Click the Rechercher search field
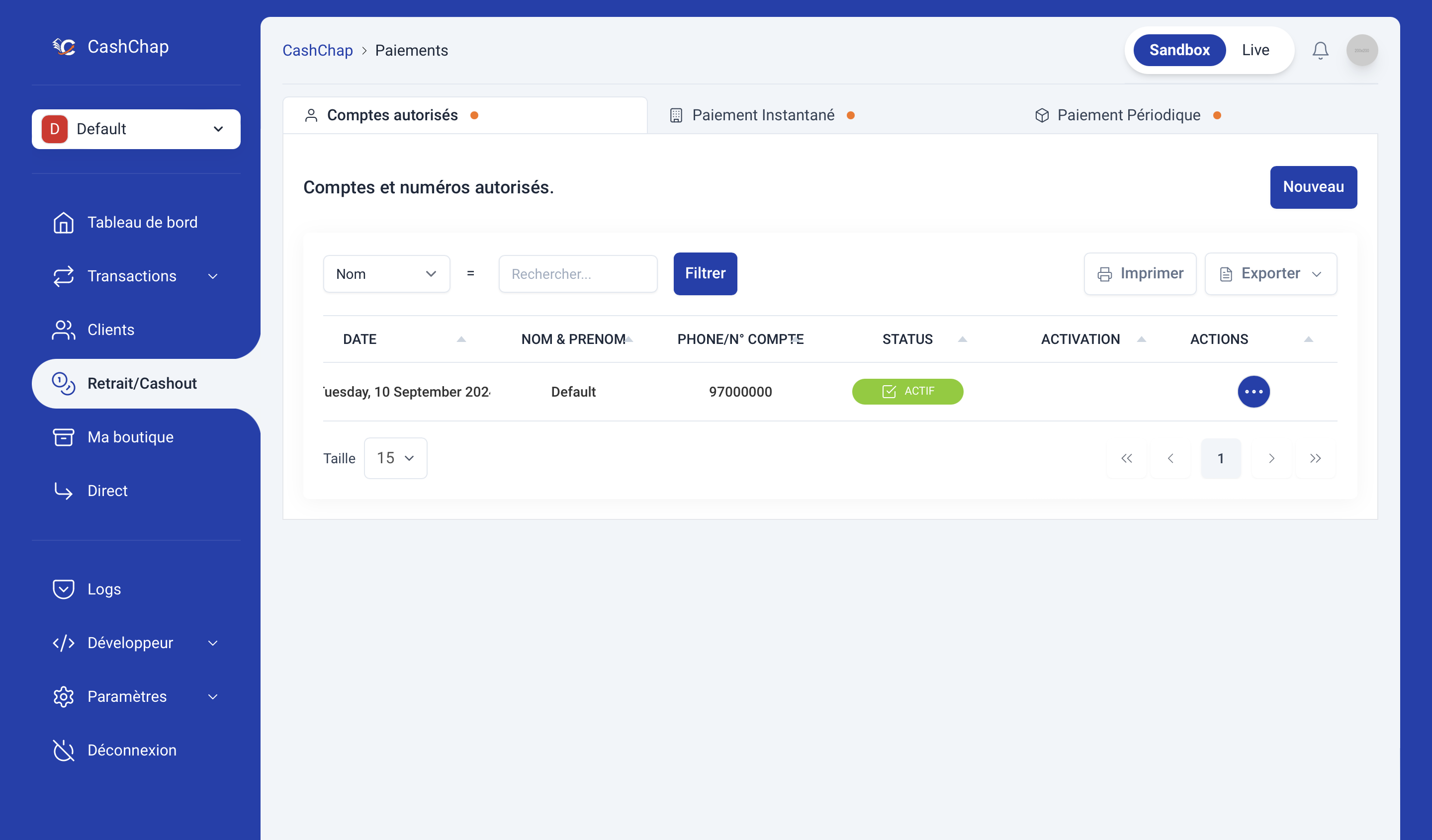 click(577, 274)
